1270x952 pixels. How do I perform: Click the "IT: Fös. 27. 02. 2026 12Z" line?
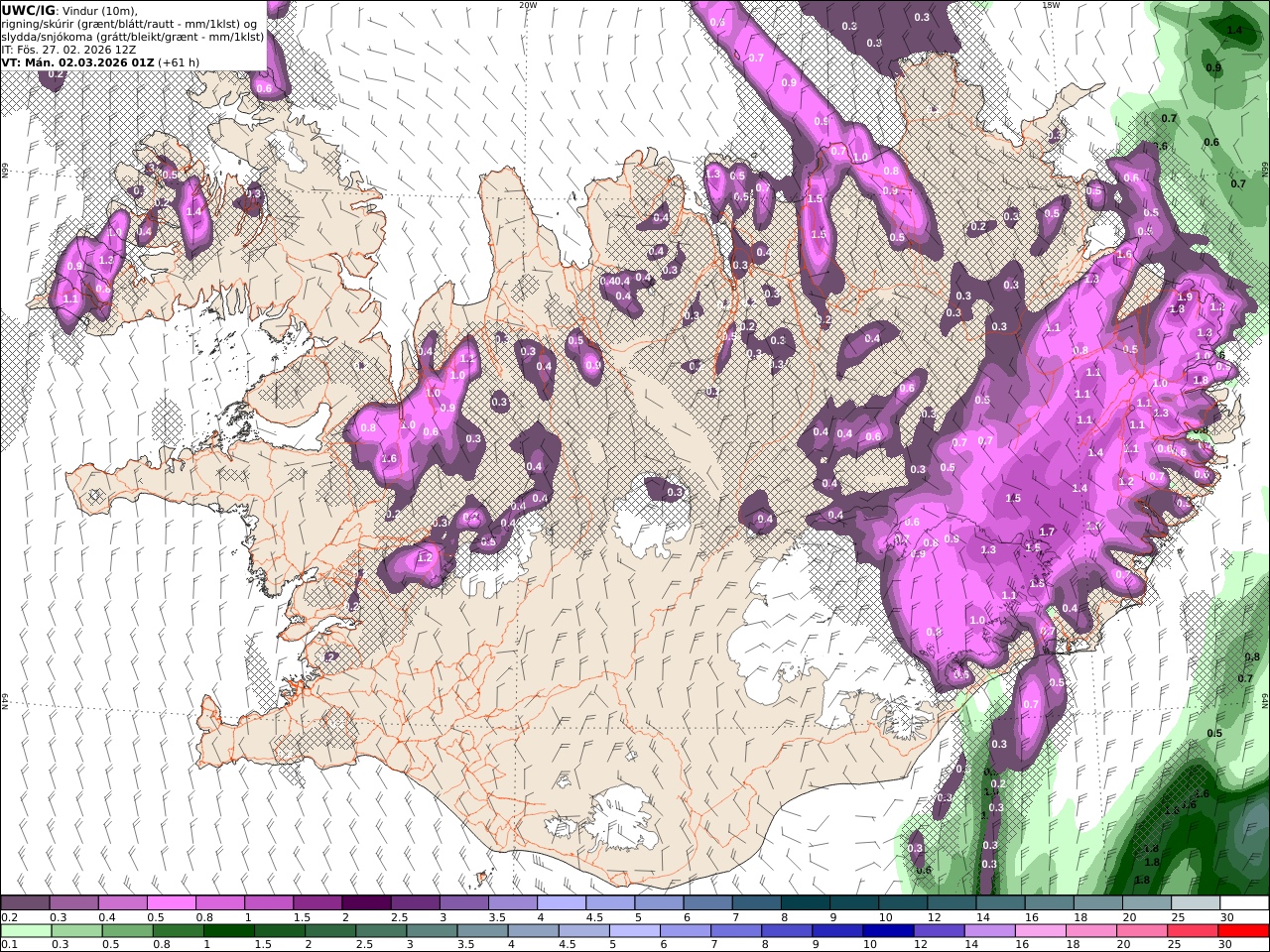click(x=67, y=49)
